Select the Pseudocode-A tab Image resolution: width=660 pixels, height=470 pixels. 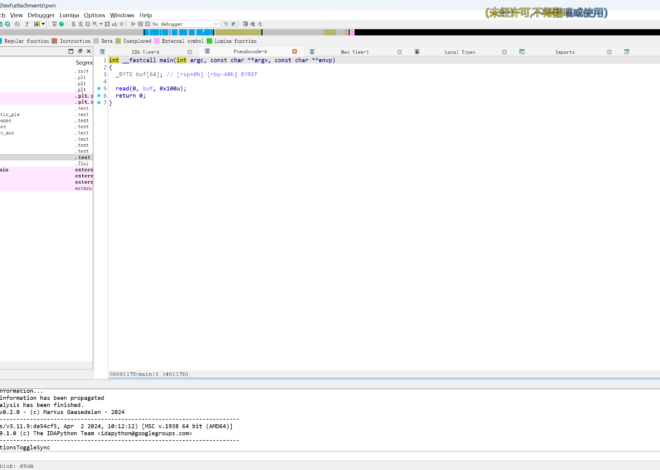point(250,51)
